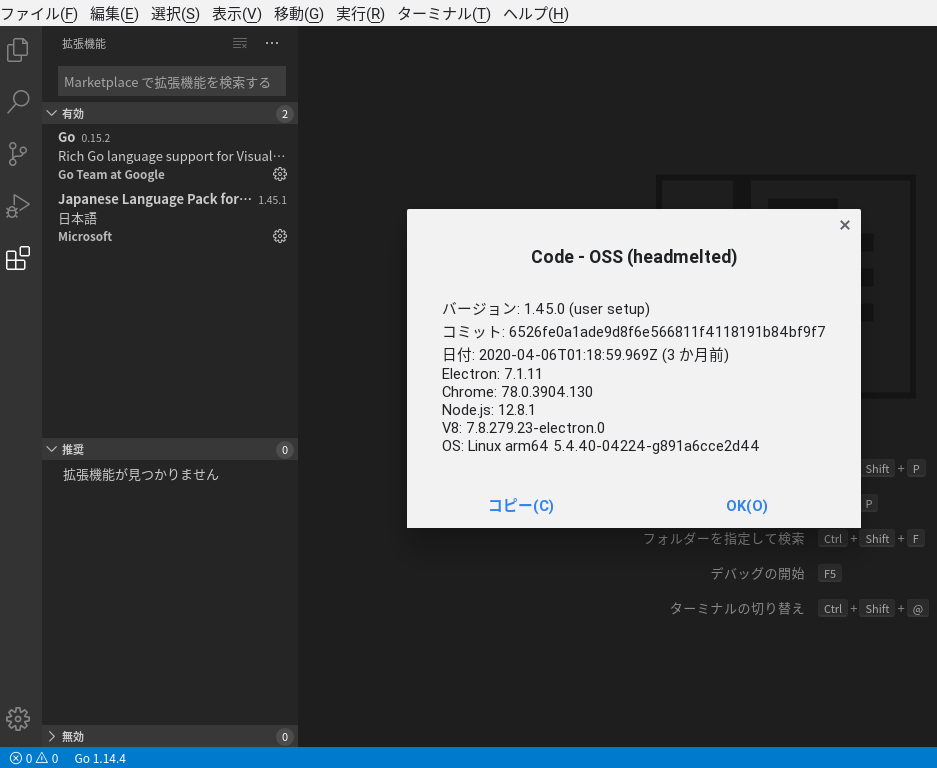Click the OS: Linux arm64 line
The height and width of the screenshot is (768, 937).
pos(600,446)
